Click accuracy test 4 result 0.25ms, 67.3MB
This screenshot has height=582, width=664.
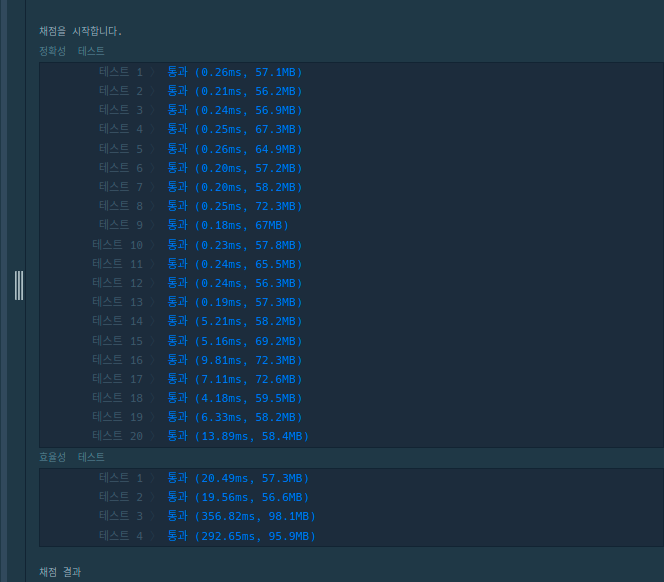coord(235,129)
